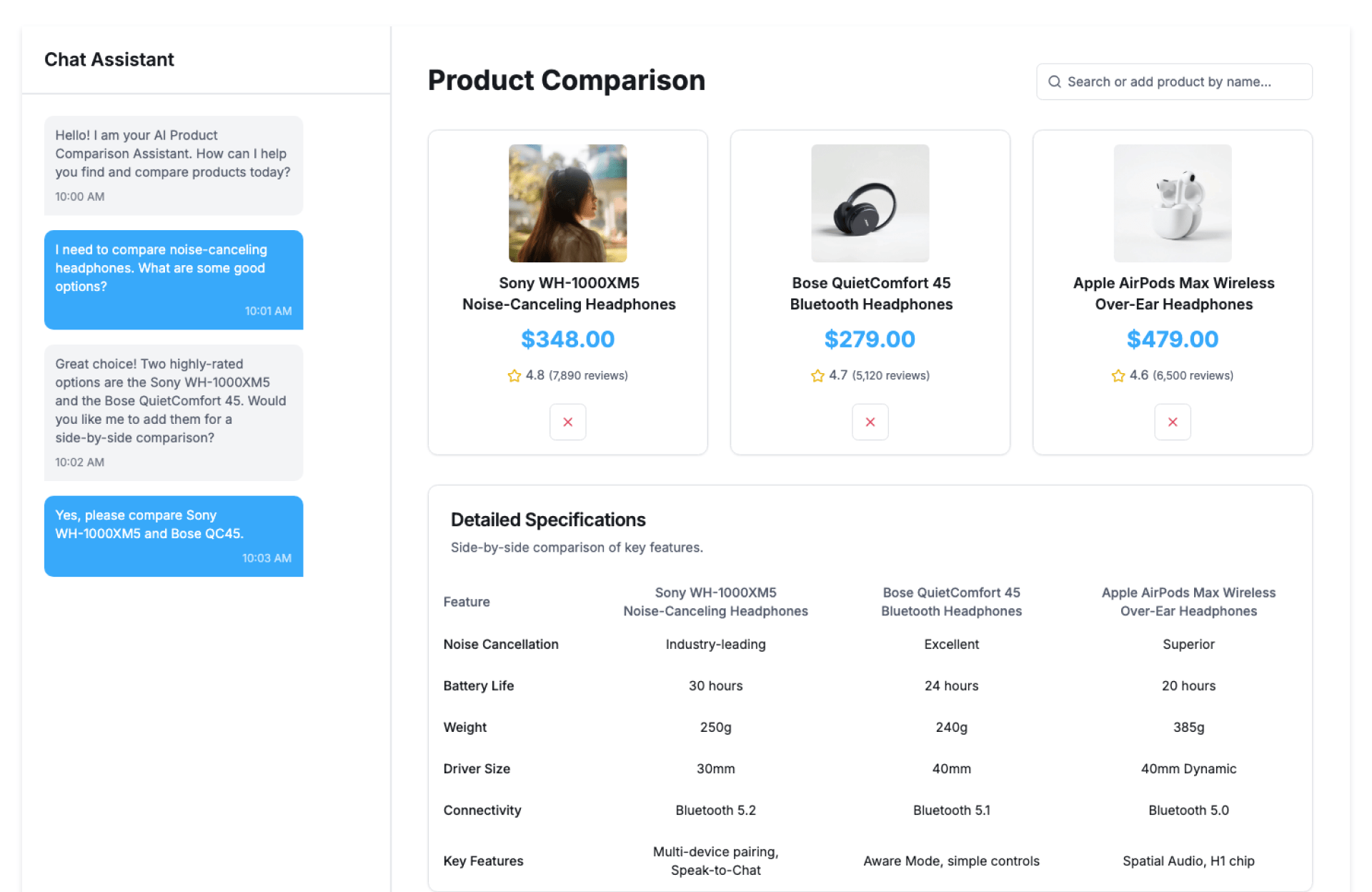Screen dimensions: 1372x892
Task: Remove Apple AirPods Max from comparison
Action: click(1172, 422)
